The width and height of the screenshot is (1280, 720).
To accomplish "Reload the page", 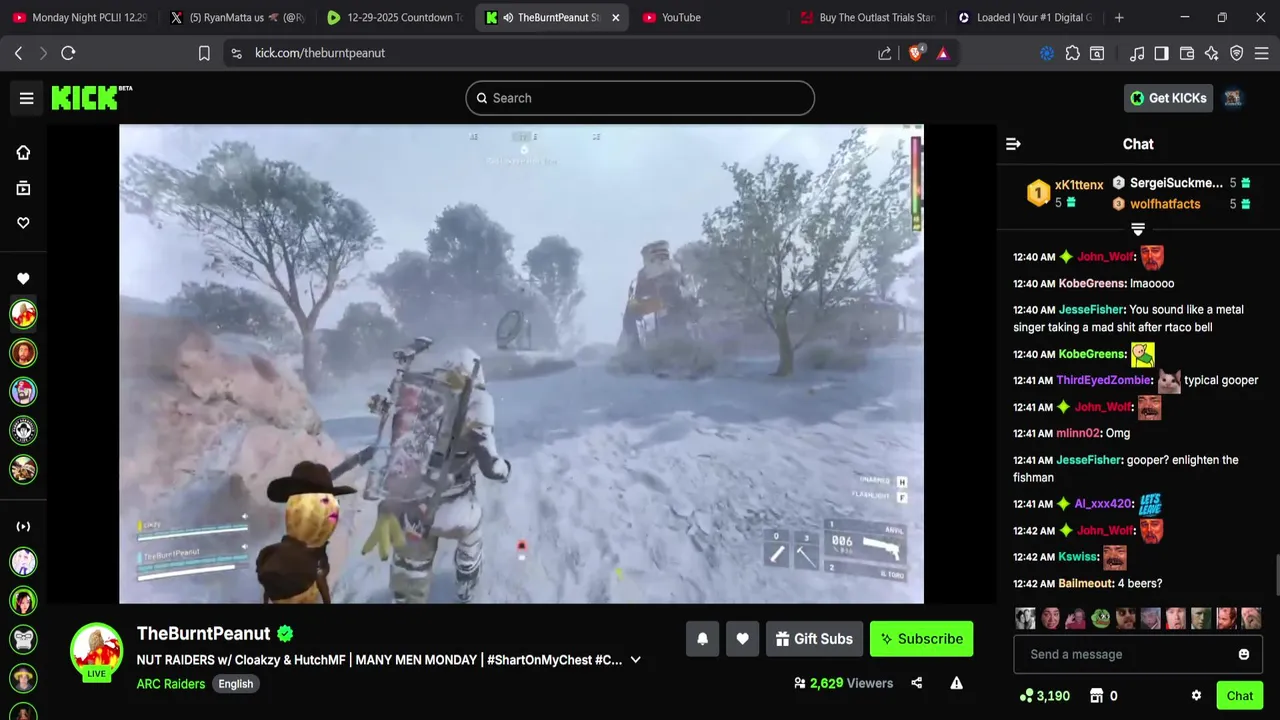I will coord(68,53).
